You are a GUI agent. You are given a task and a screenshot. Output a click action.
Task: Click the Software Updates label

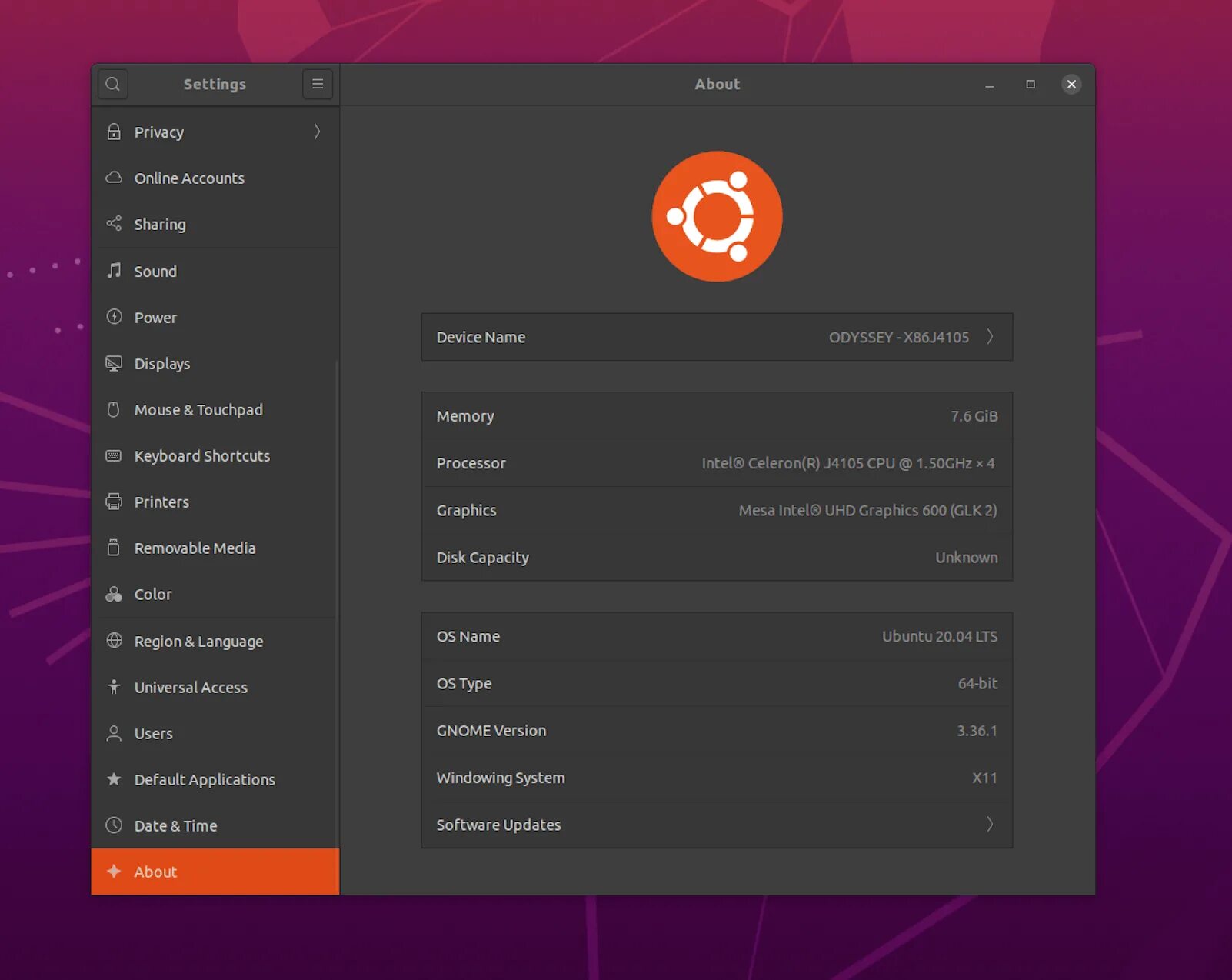[x=499, y=825]
